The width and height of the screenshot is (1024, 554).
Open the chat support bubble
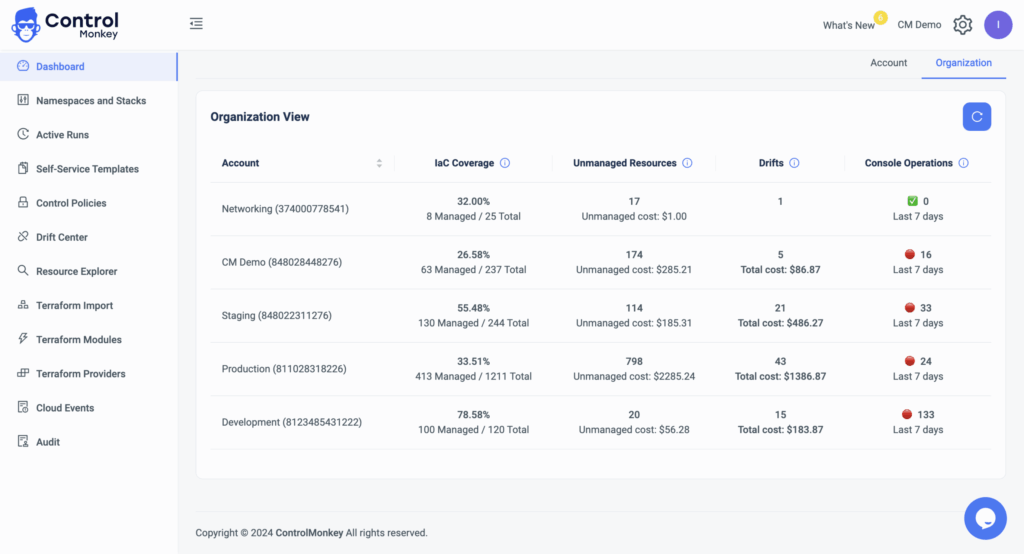tap(985, 518)
